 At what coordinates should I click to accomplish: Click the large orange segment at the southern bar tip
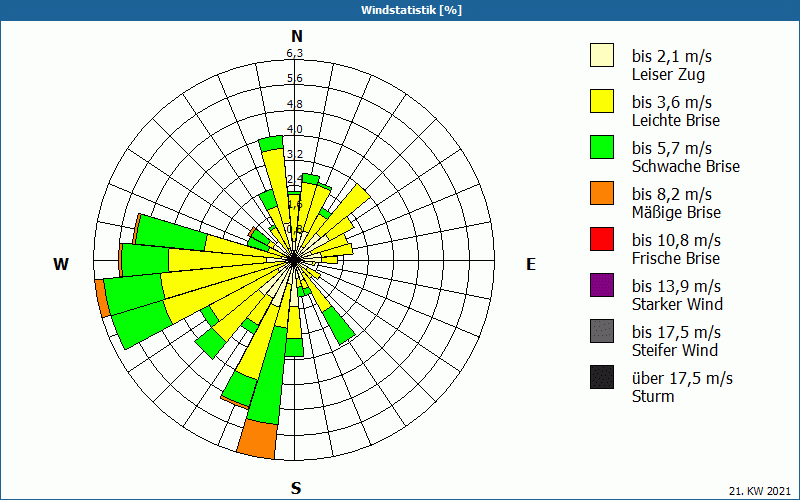coord(258,439)
